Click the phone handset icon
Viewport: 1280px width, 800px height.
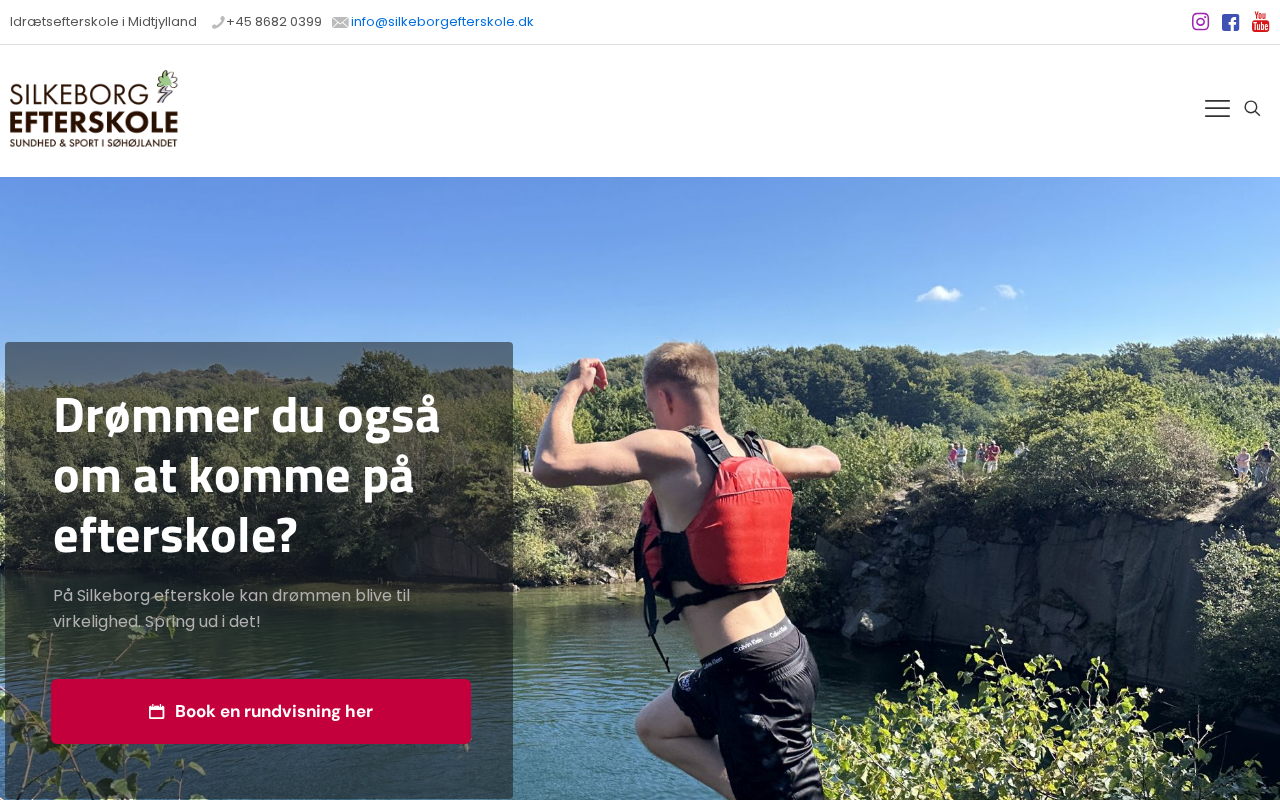point(218,22)
